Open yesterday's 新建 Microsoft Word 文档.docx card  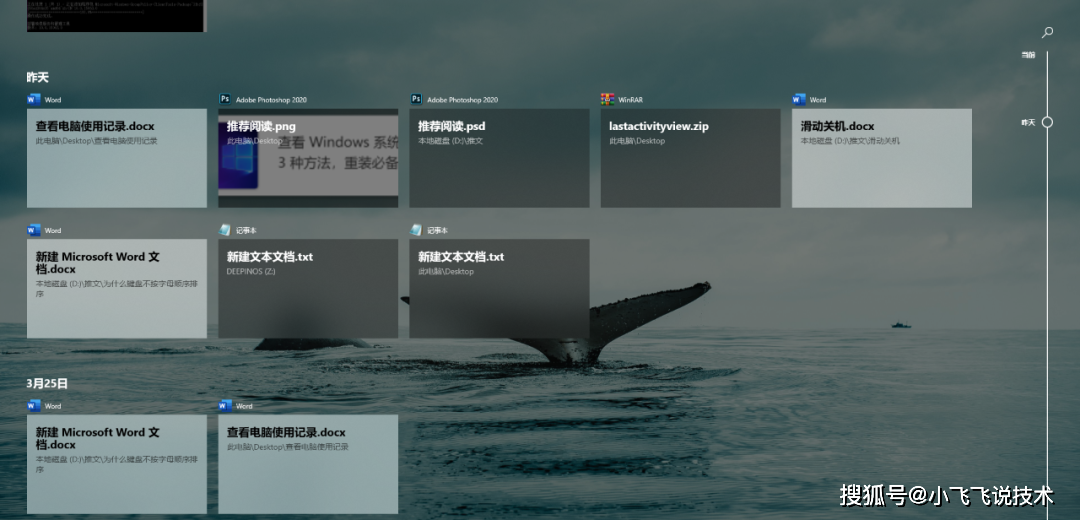(116, 289)
